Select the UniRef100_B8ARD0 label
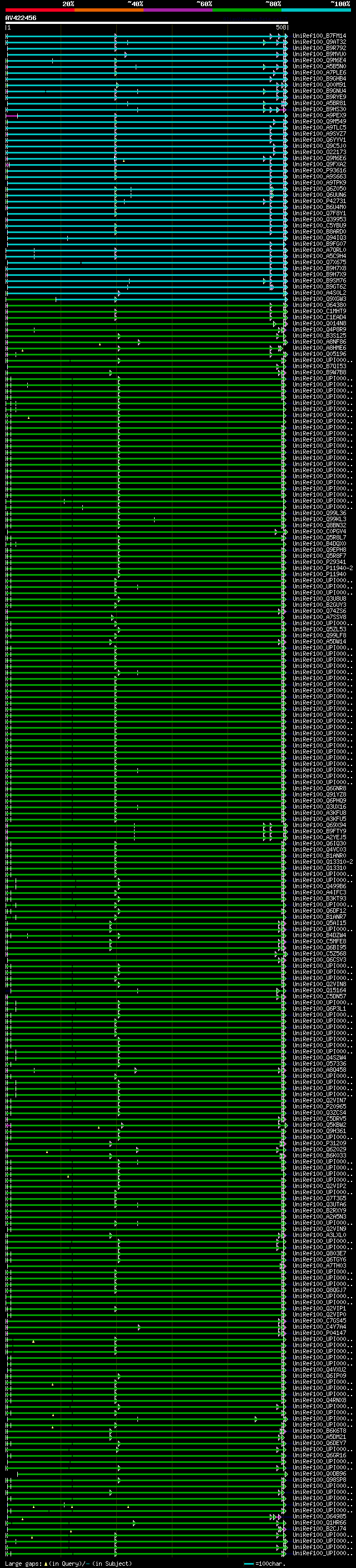 (x=319, y=231)
